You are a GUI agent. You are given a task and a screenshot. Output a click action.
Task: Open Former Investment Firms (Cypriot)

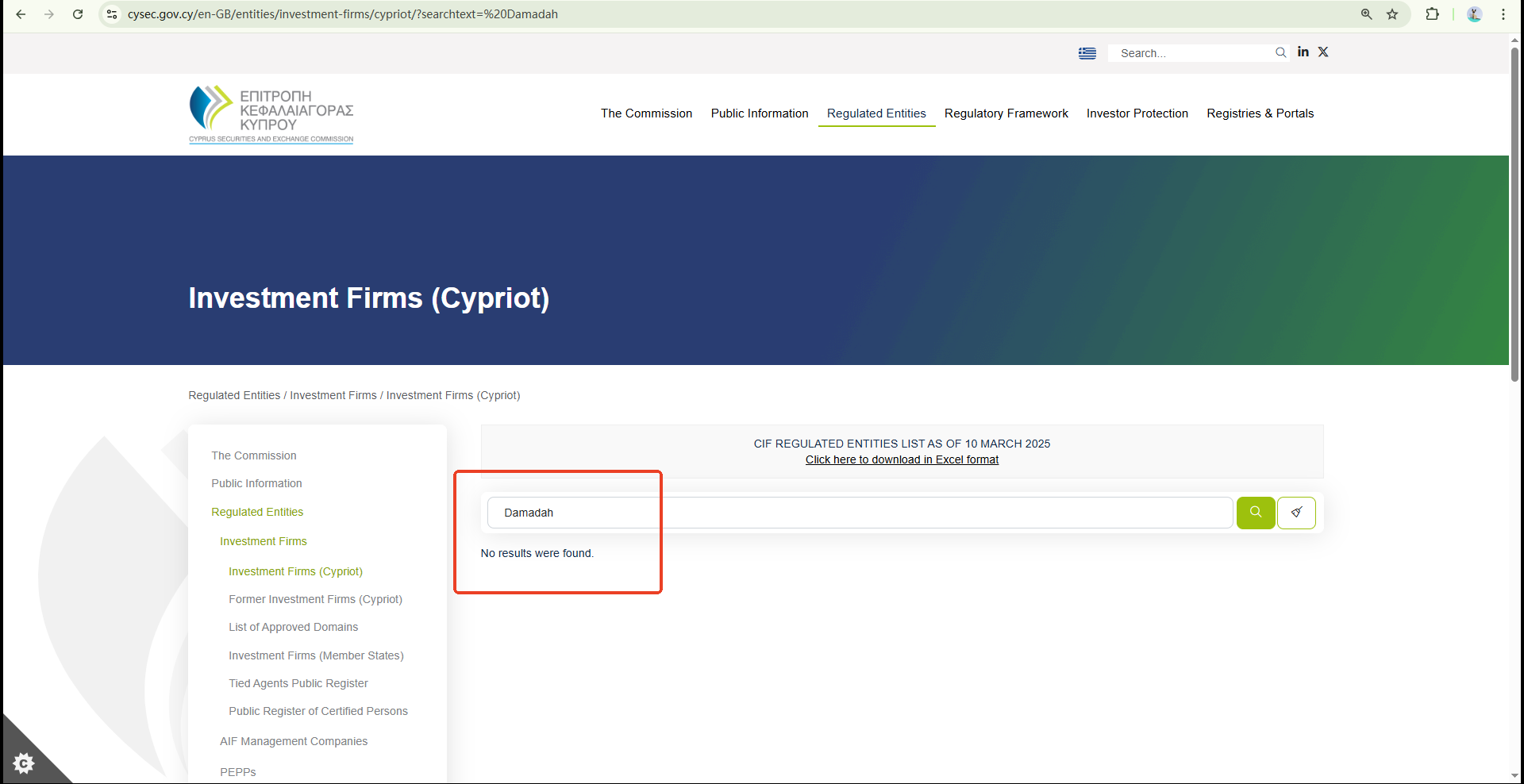tap(315, 599)
